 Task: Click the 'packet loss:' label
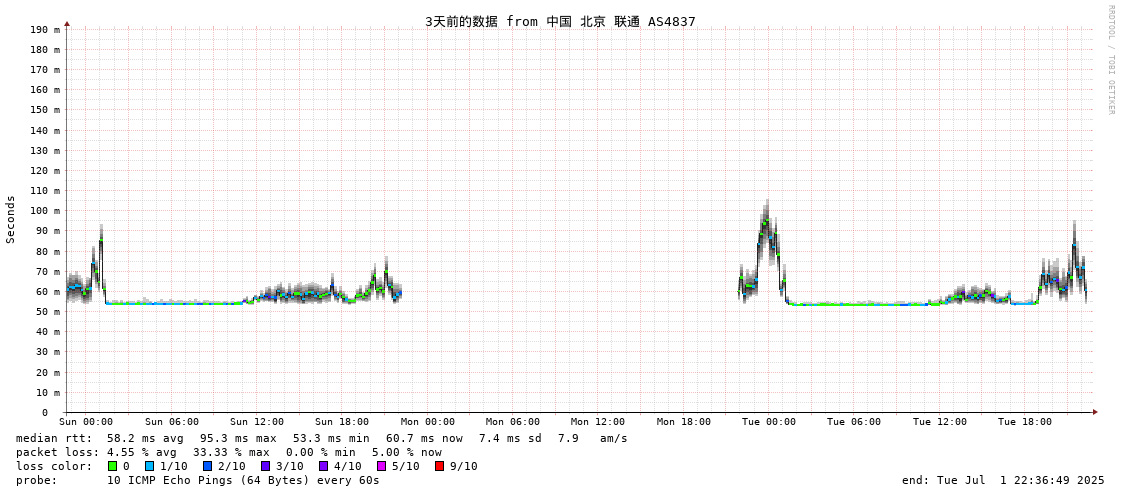[56, 452]
